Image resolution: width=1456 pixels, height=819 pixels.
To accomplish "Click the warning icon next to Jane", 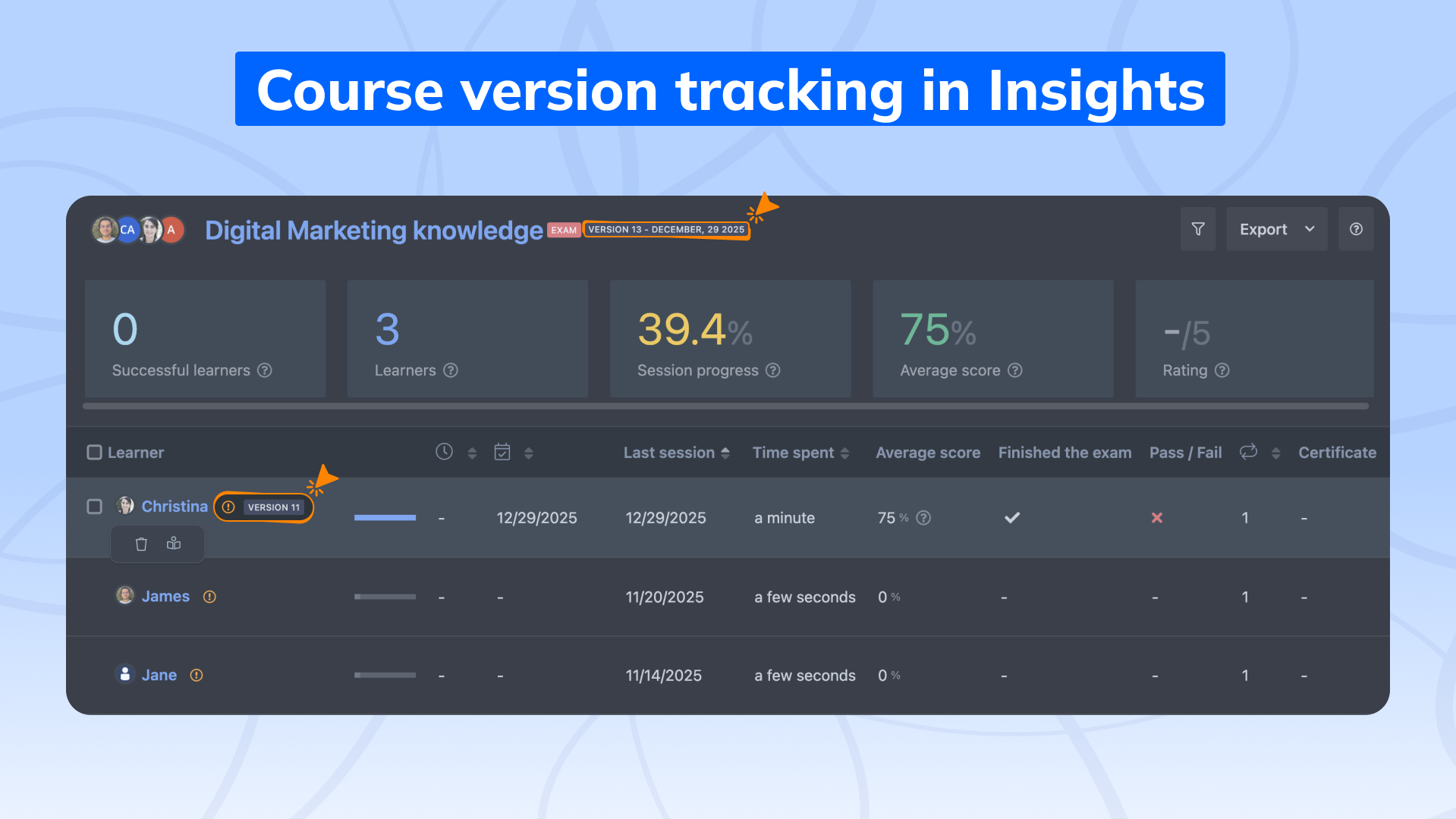I will pyautogui.click(x=197, y=675).
